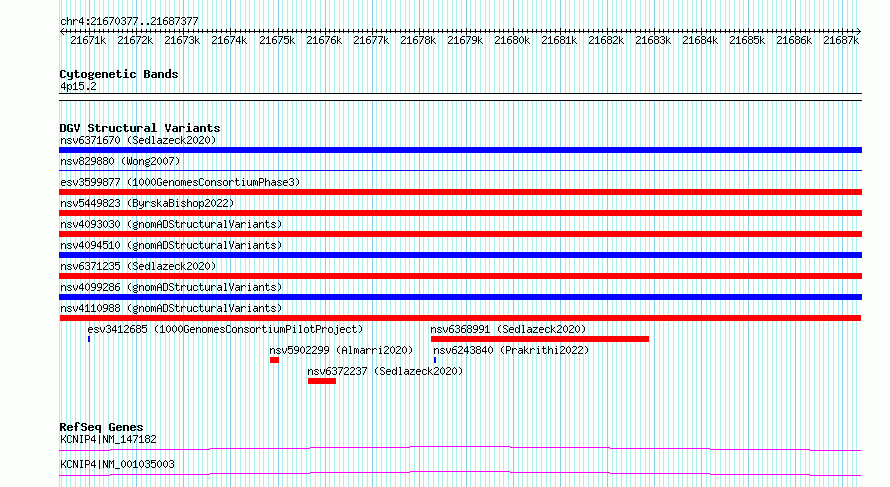
Task: Click the 21671k ruler label
Action: point(88,40)
